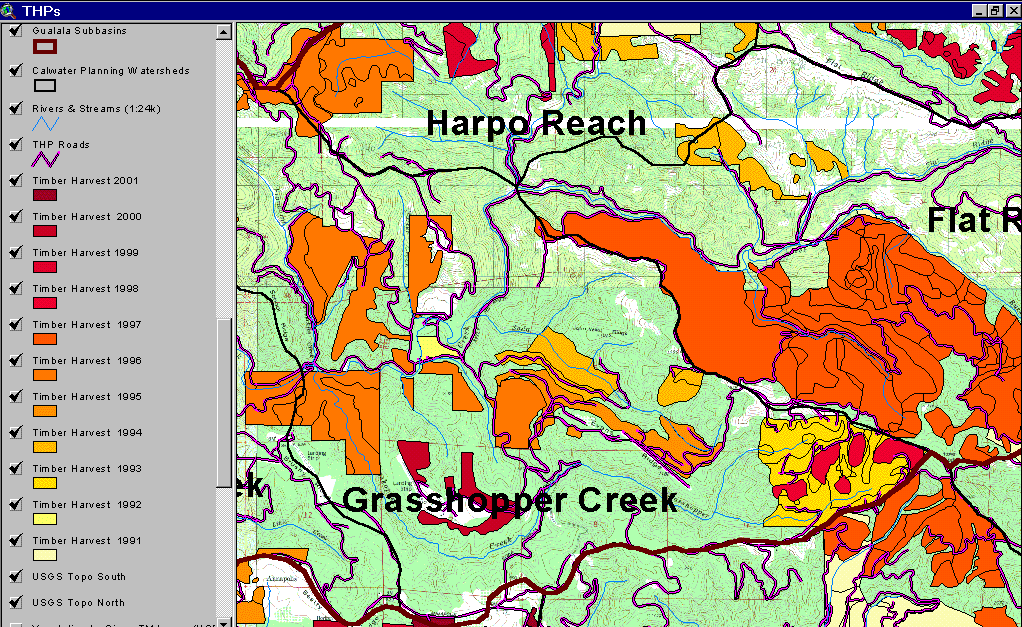Click the Rivers & Streams blue line symbol
1022x627 pixels.
tap(45, 123)
